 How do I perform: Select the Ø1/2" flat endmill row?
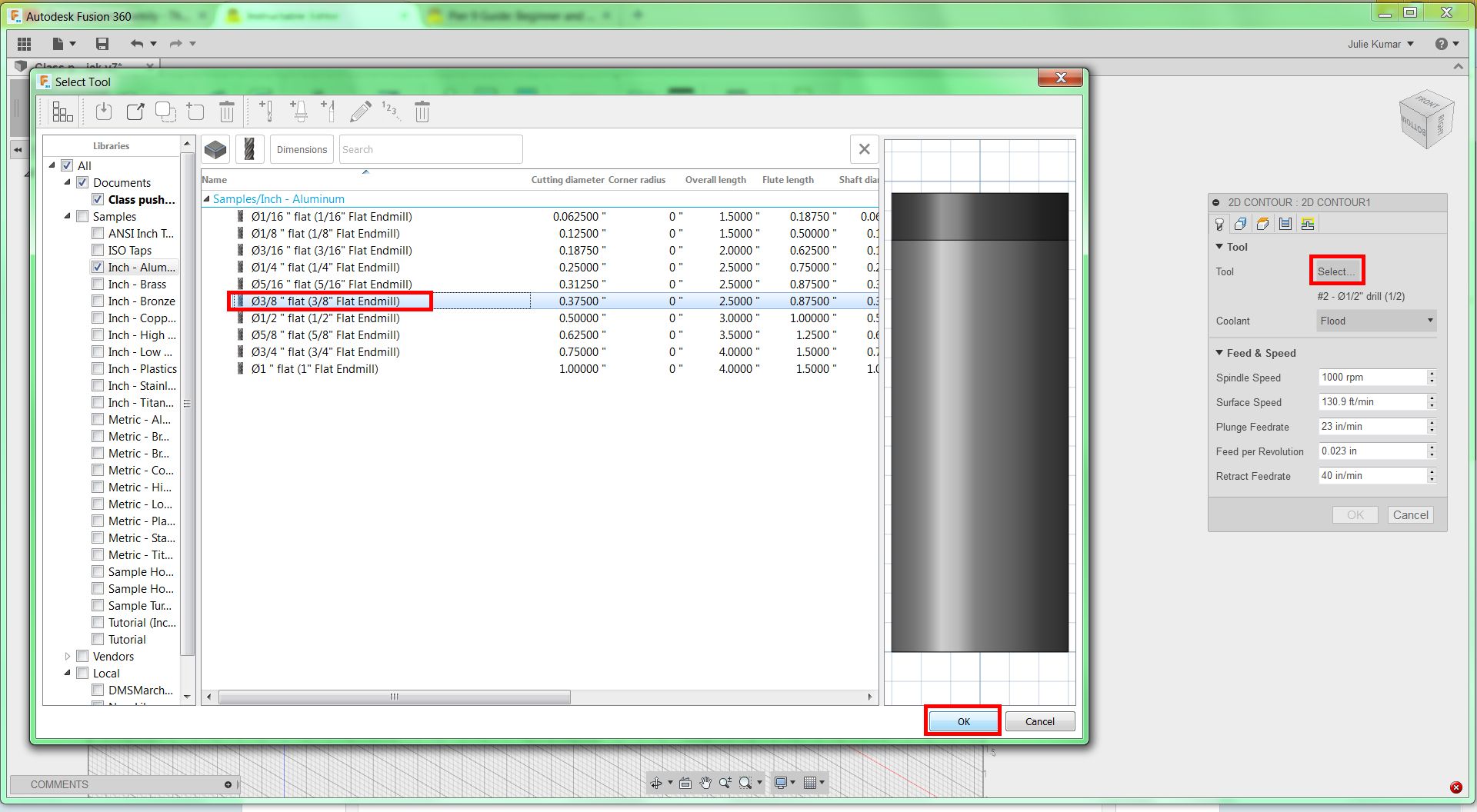click(x=540, y=318)
